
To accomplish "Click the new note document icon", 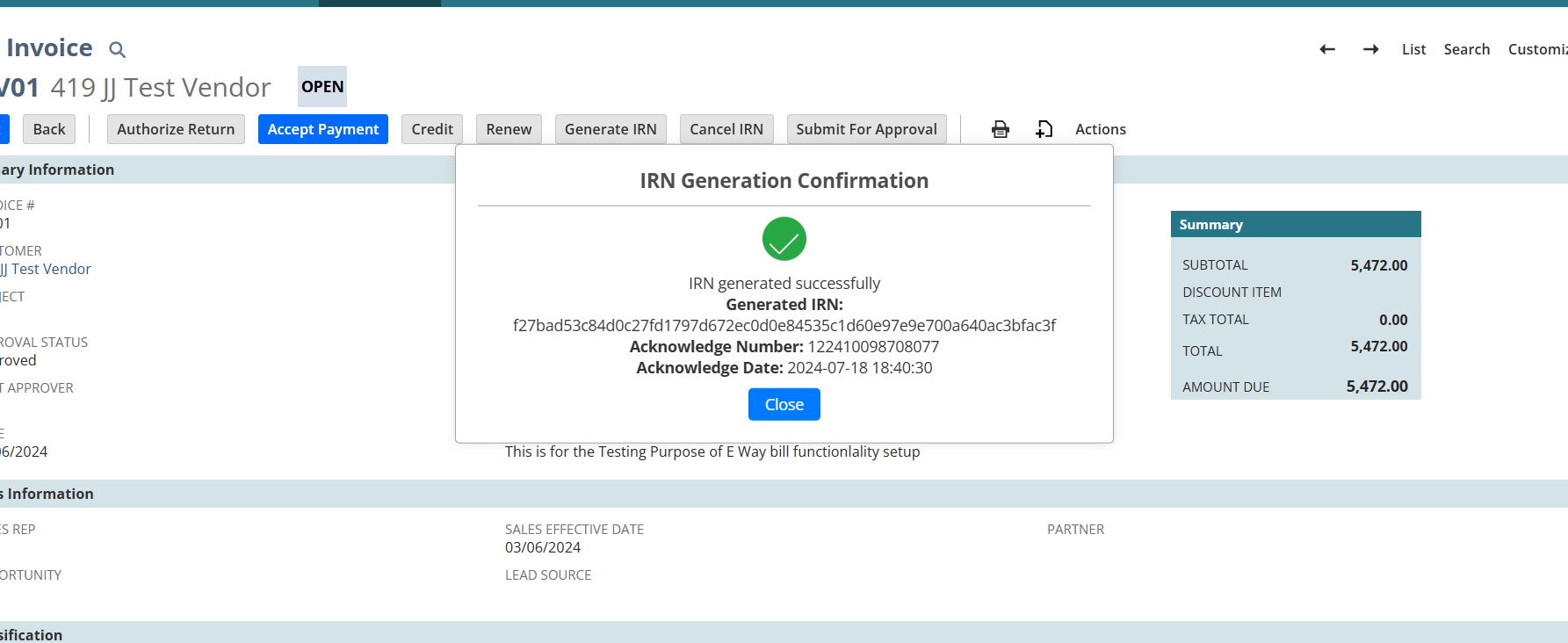I will (x=1044, y=129).
